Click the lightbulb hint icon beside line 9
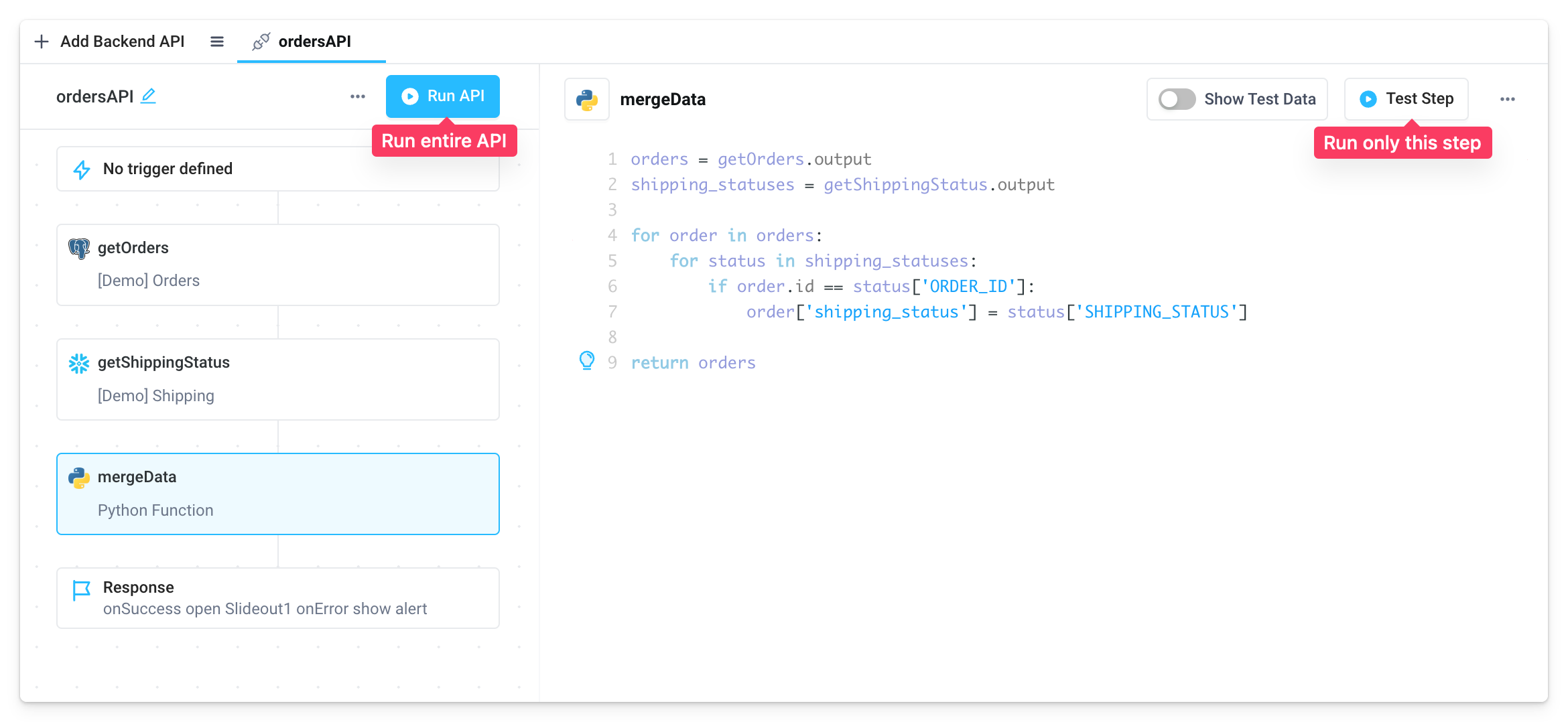1568x722 pixels. pyautogui.click(x=588, y=361)
